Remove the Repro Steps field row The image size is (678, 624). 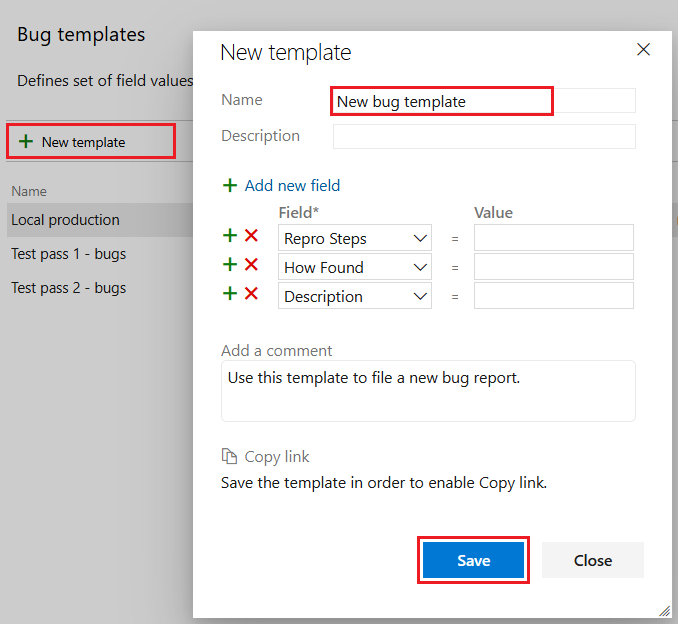(252, 236)
